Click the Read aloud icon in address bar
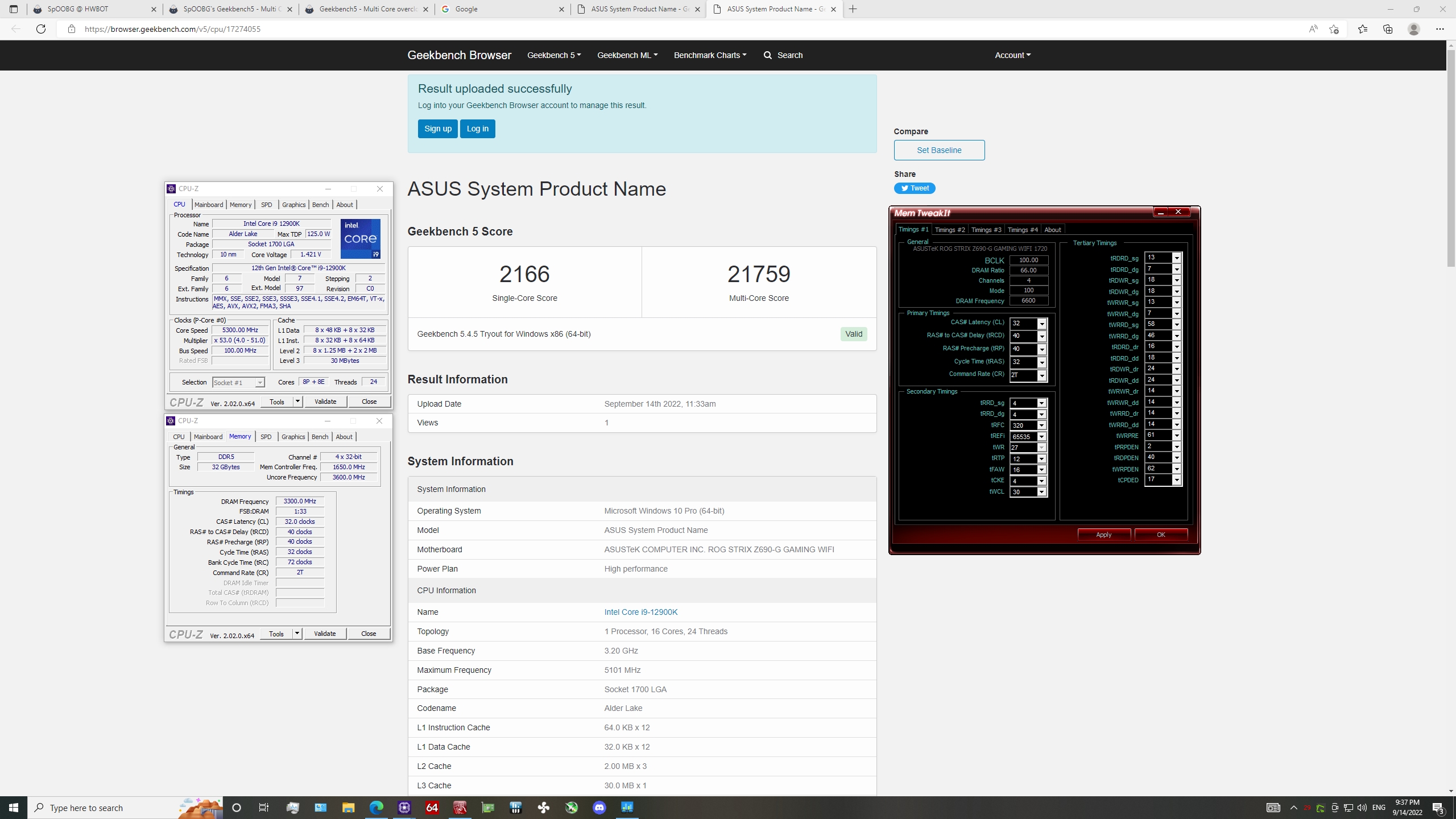The width and height of the screenshot is (1456, 819). (1313, 29)
